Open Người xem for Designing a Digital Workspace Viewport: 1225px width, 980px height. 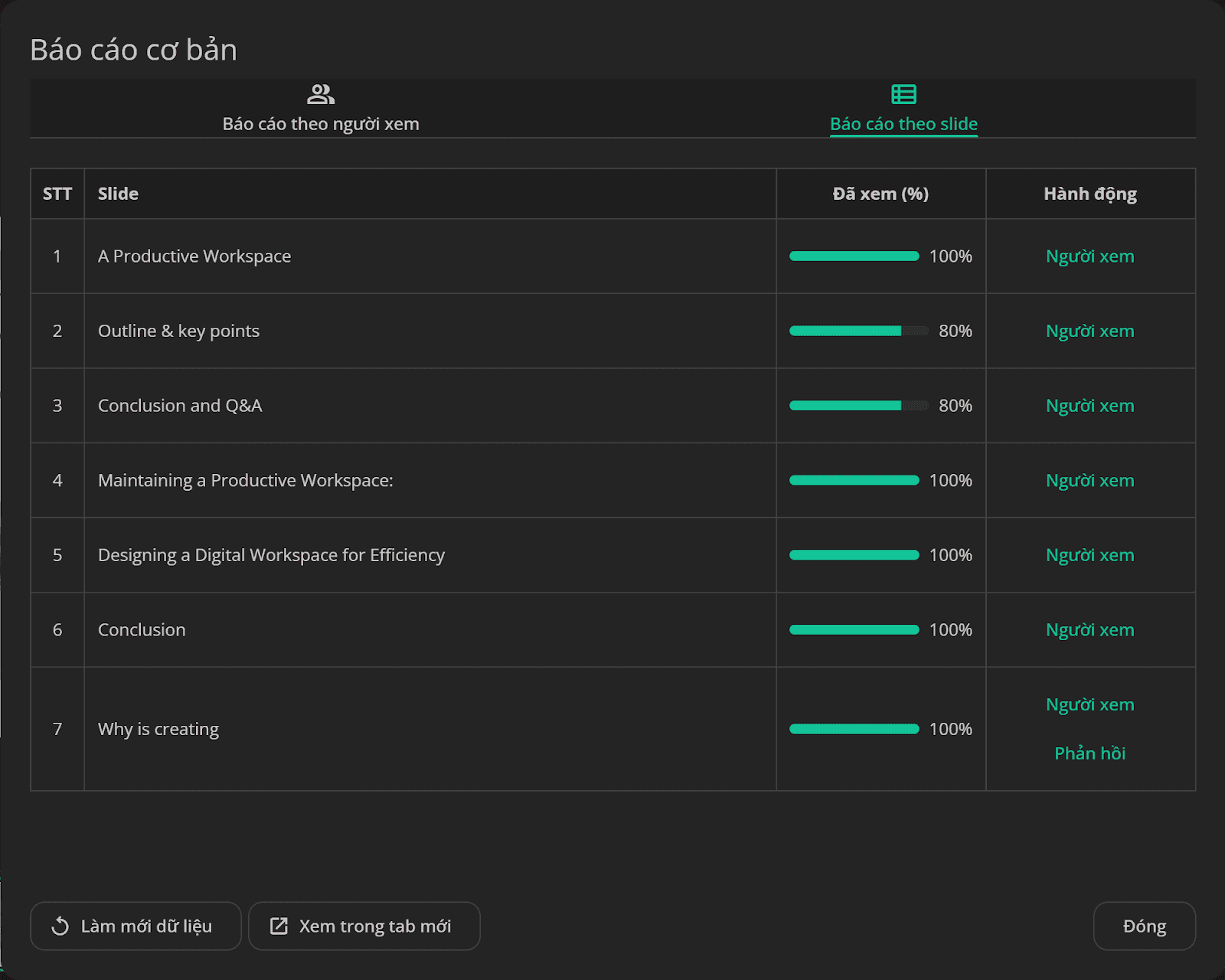click(1090, 555)
